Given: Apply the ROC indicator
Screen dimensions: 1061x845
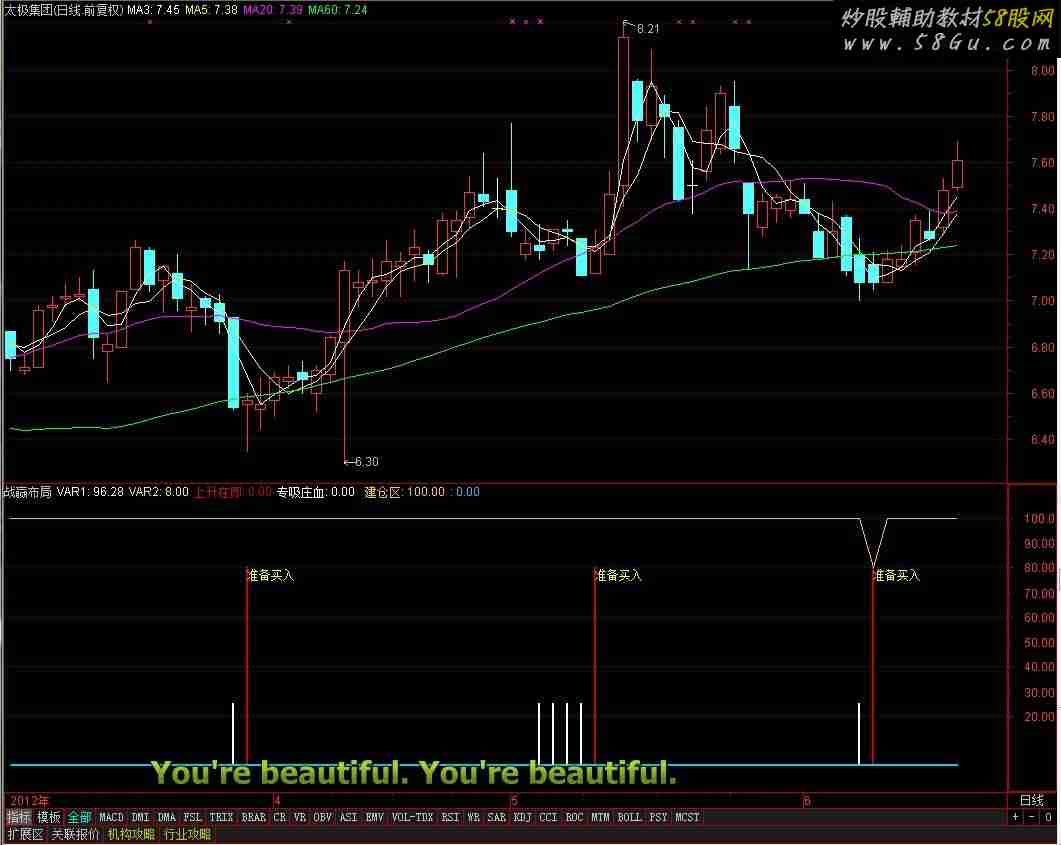Looking at the screenshot, I should (x=574, y=817).
